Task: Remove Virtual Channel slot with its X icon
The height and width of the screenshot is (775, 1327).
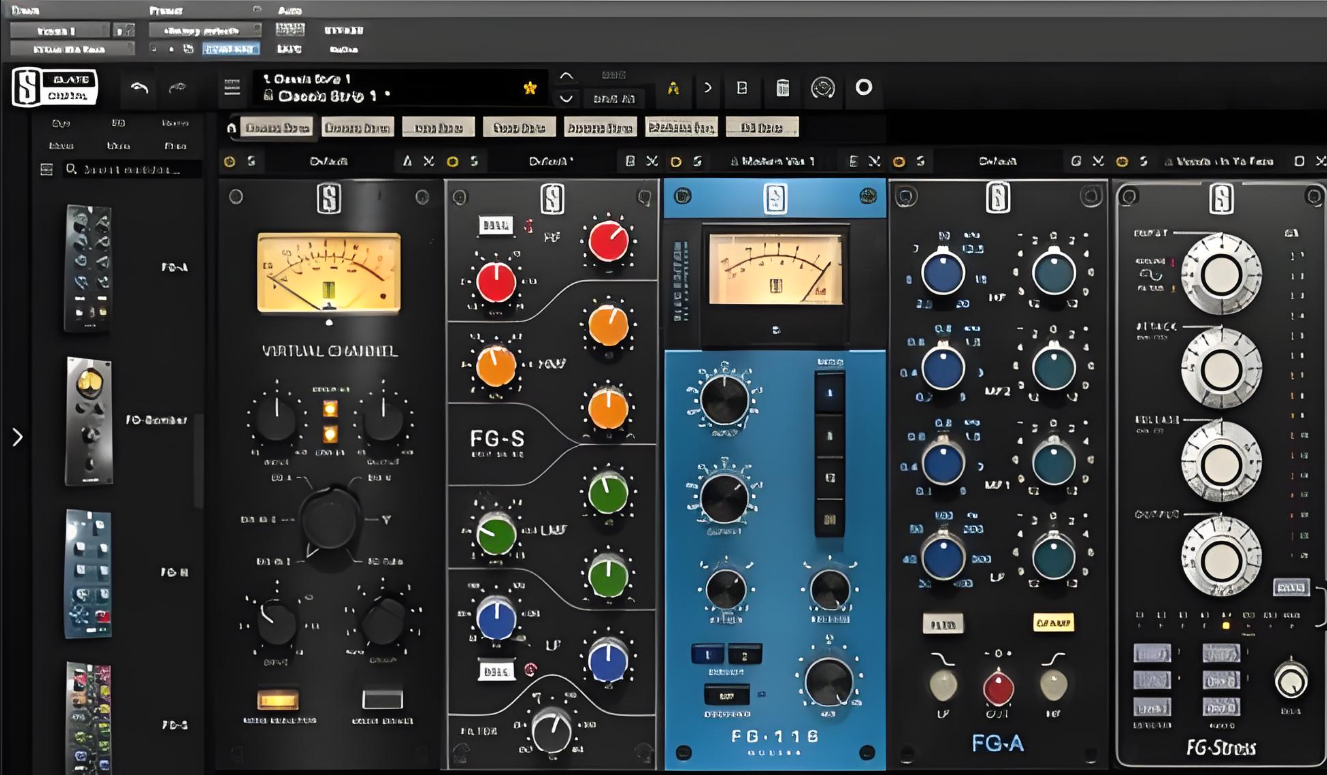Action: point(428,161)
